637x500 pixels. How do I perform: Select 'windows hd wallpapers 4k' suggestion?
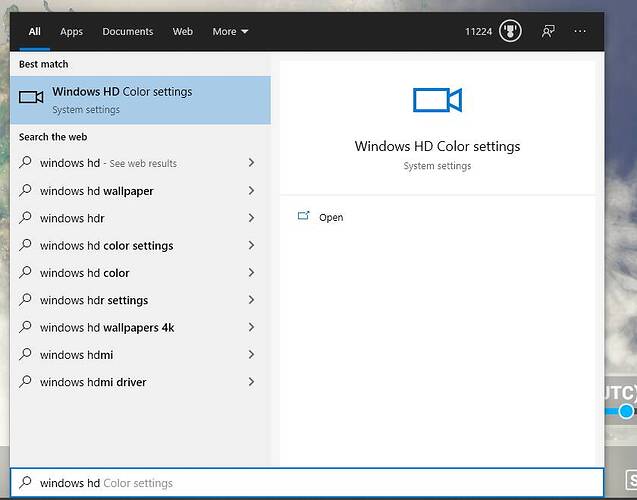141,327
